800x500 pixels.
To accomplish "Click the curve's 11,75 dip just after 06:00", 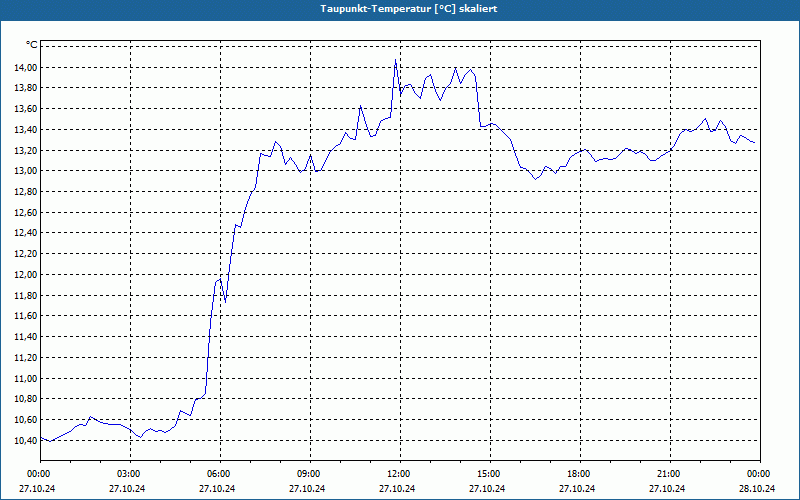I will tap(225, 302).
